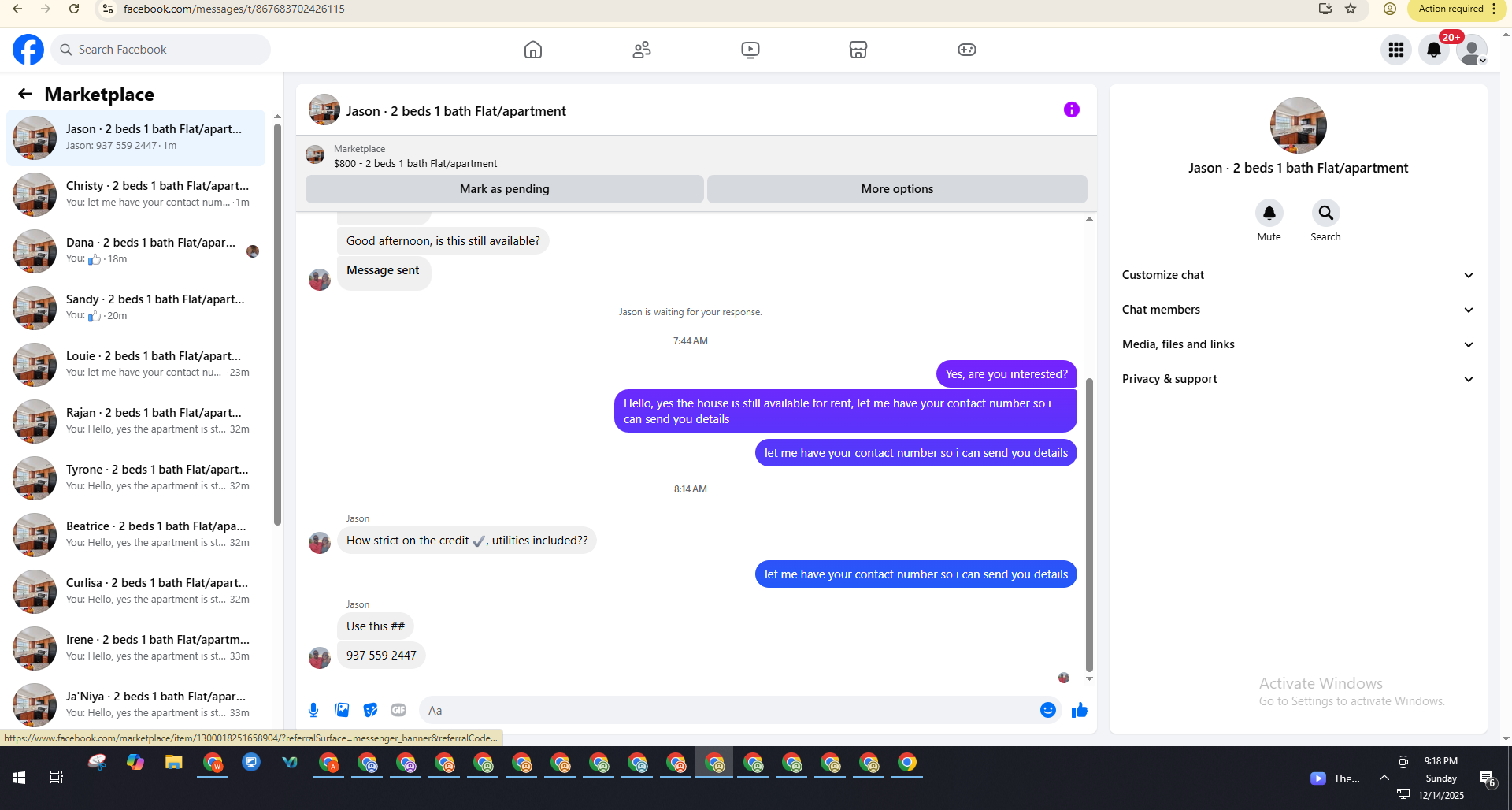Expand Customize chat section
The height and width of the screenshot is (810, 1512).
pos(1298,275)
